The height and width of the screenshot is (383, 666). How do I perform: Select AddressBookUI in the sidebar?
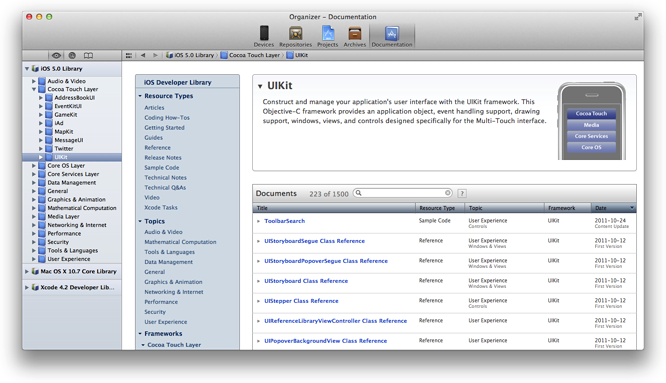pyautogui.click(x=75, y=98)
